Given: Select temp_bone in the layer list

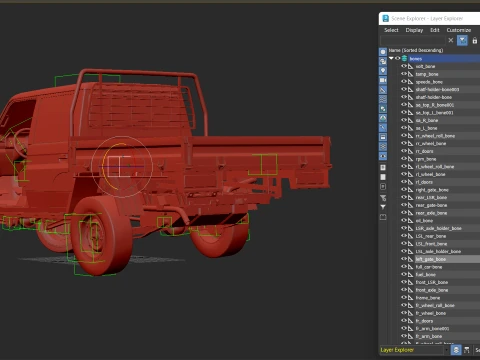Looking at the screenshot, I should (x=427, y=74).
